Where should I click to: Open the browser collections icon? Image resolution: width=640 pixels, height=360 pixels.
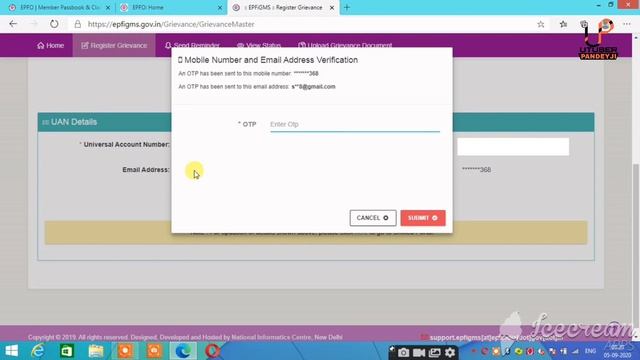pyautogui.click(x=584, y=24)
